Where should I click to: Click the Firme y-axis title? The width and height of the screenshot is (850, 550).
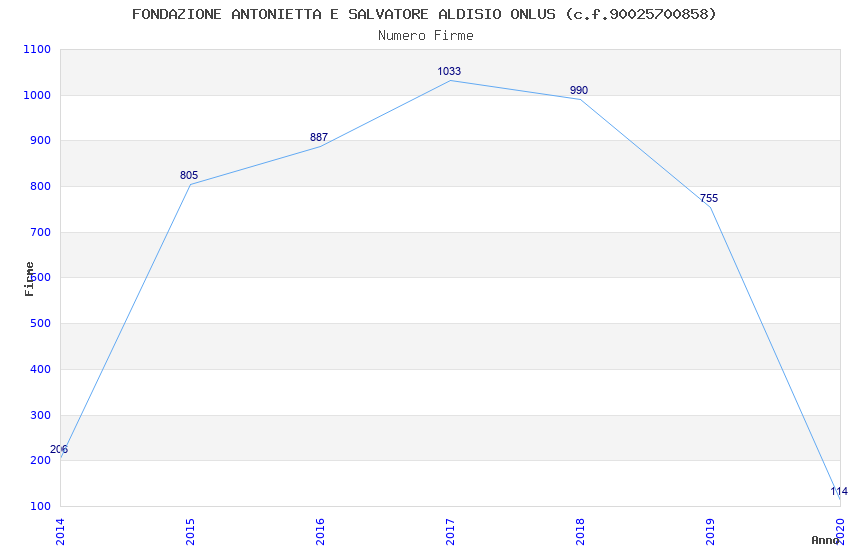click(29, 279)
